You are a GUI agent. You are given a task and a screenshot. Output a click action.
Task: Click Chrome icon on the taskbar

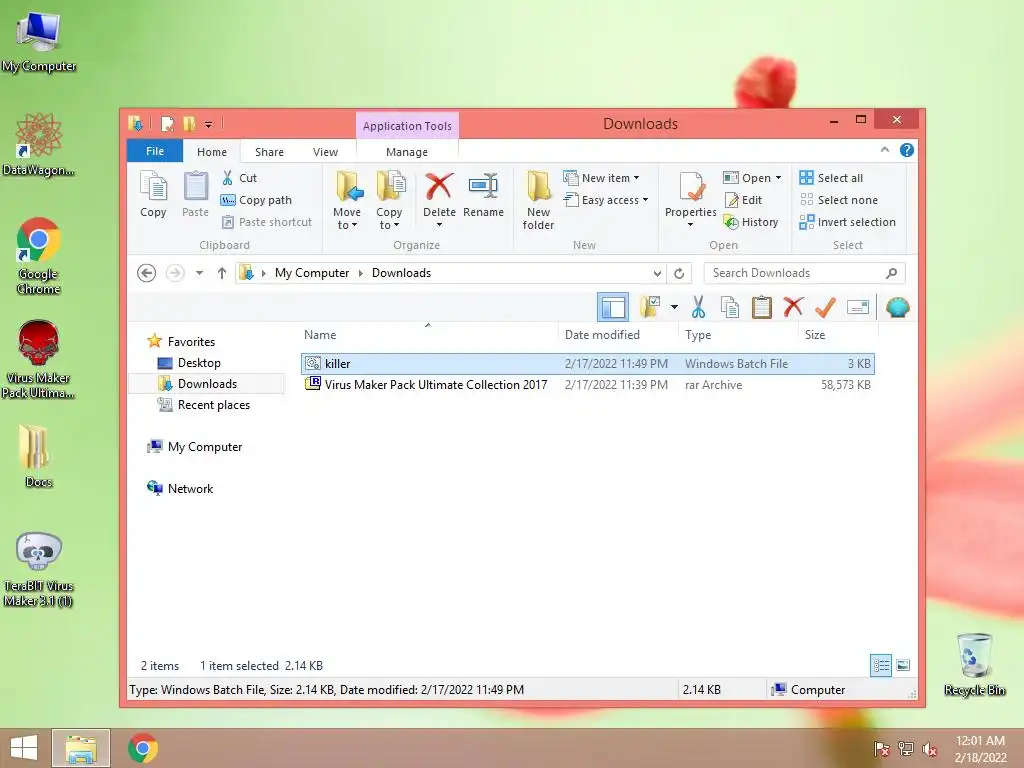[142, 748]
